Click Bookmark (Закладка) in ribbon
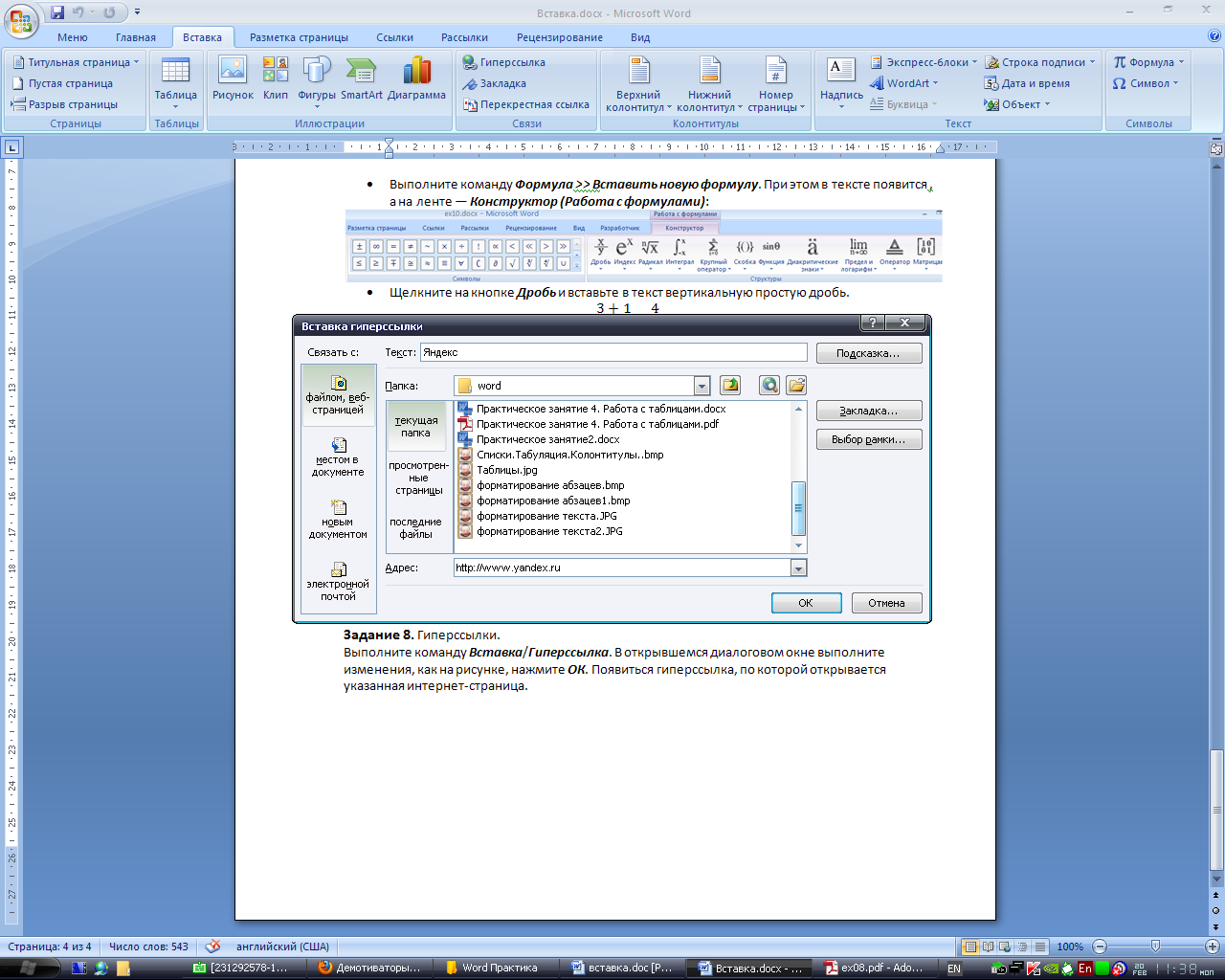 (x=495, y=83)
